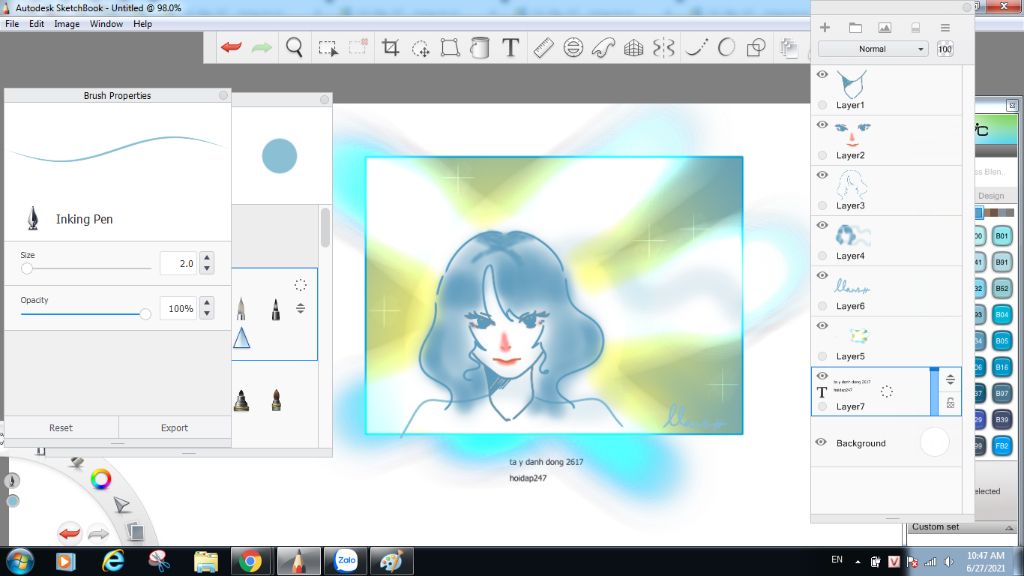Image resolution: width=1024 pixels, height=576 pixels.
Task: Open the color wheel in the lagoon
Action: (101, 479)
